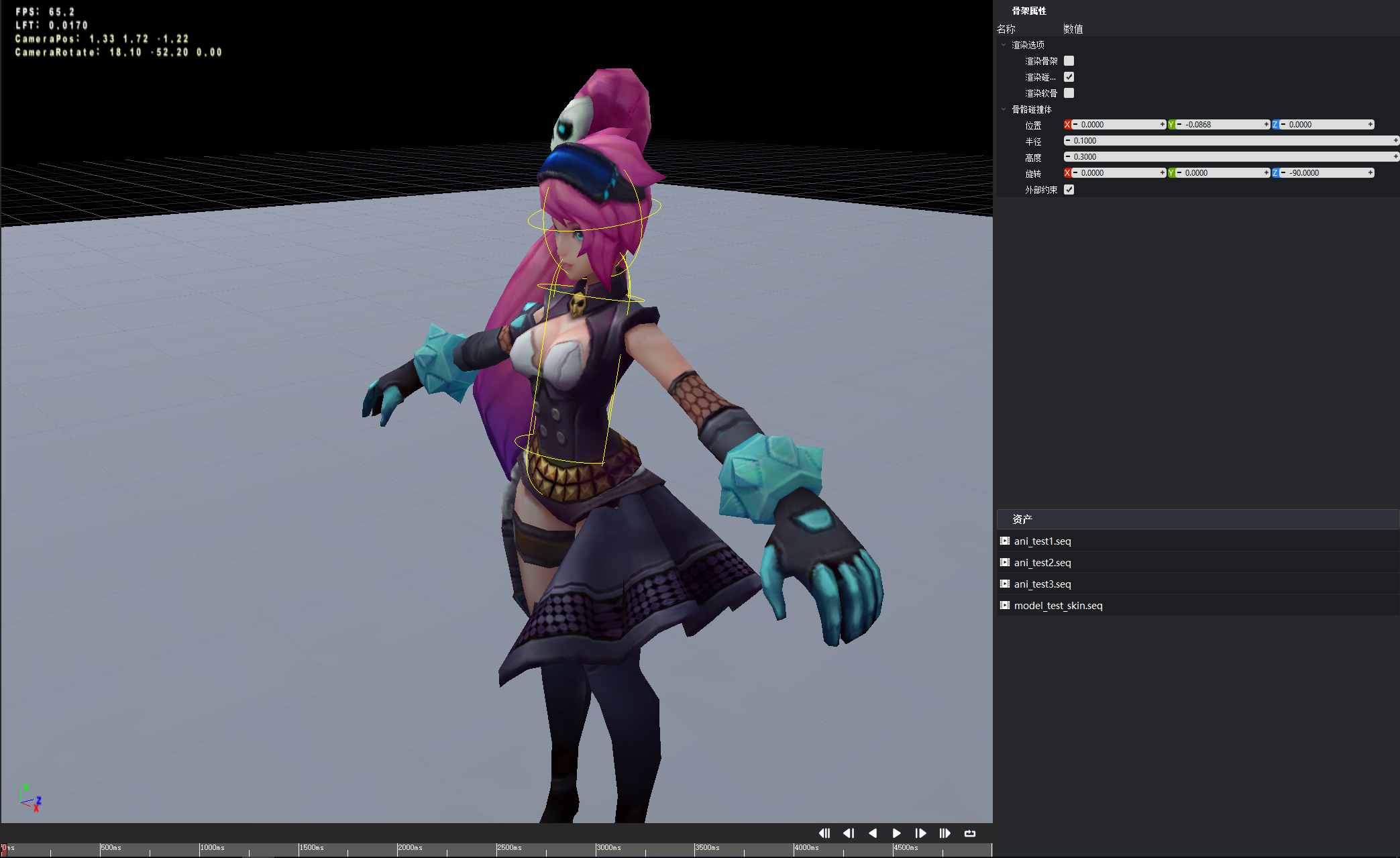Play animation in reverse

coord(873,833)
